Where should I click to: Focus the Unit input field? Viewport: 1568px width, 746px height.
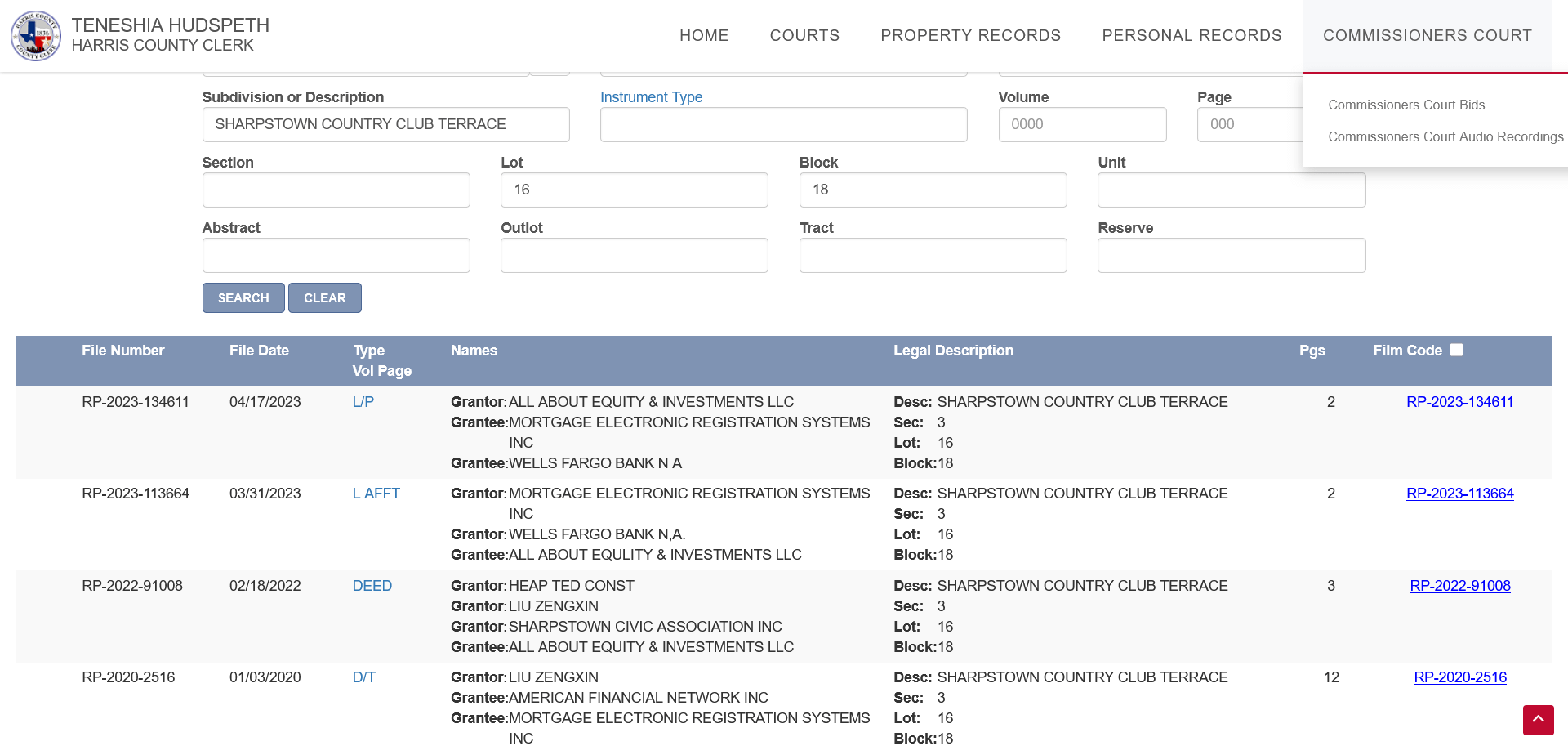coord(1232,190)
